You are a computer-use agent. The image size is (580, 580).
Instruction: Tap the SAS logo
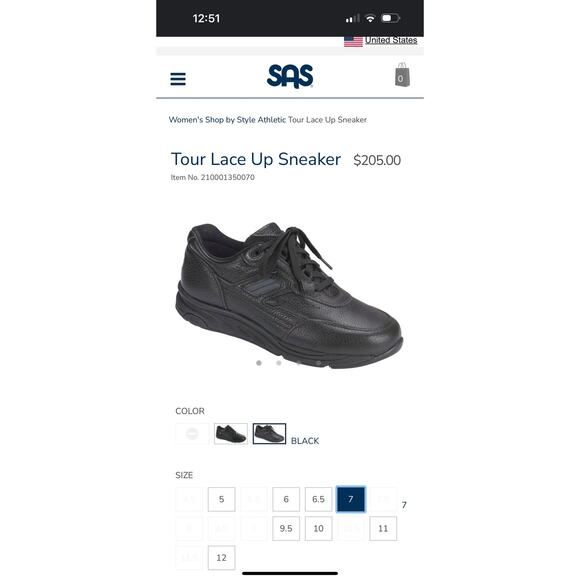click(290, 77)
